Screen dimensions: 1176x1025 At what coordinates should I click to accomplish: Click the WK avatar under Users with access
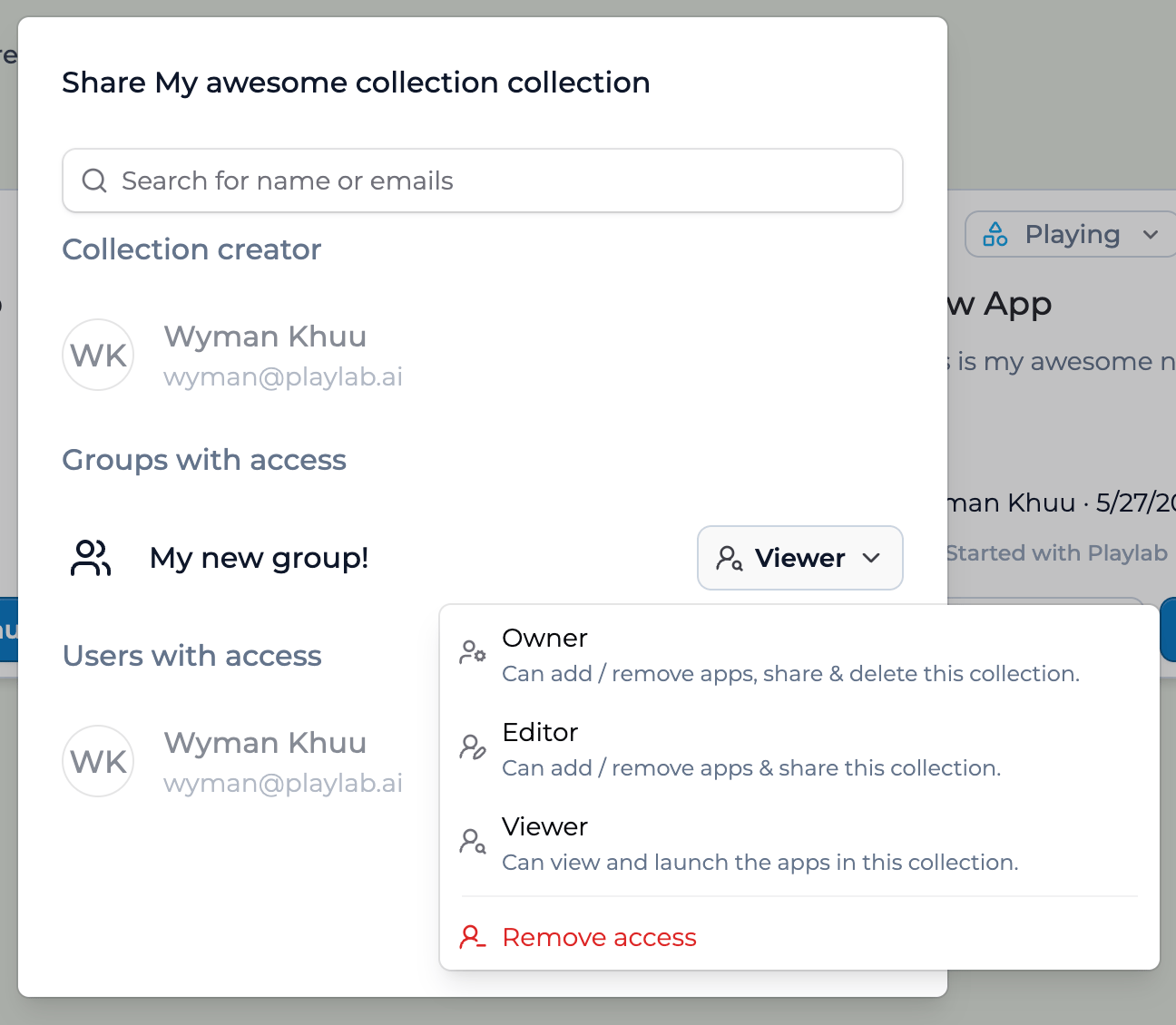(x=98, y=761)
